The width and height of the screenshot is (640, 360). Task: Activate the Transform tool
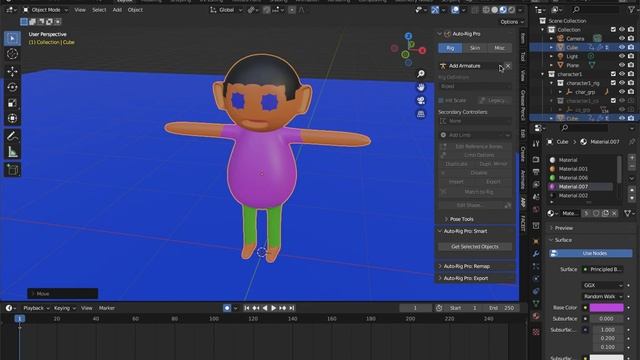pyautogui.click(x=12, y=118)
